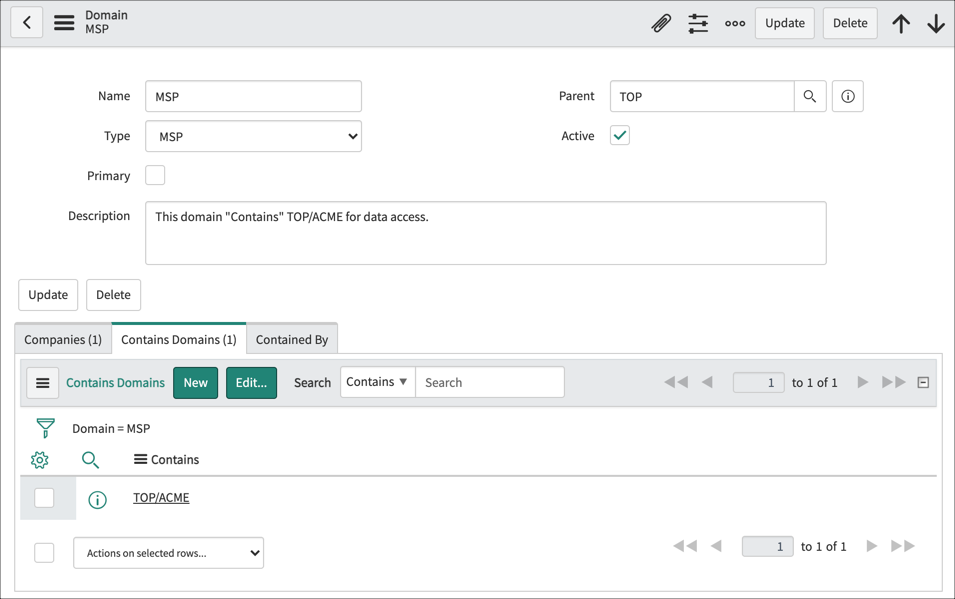Open the Type dropdown showing MSP
The height and width of the screenshot is (599, 955).
(x=253, y=135)
